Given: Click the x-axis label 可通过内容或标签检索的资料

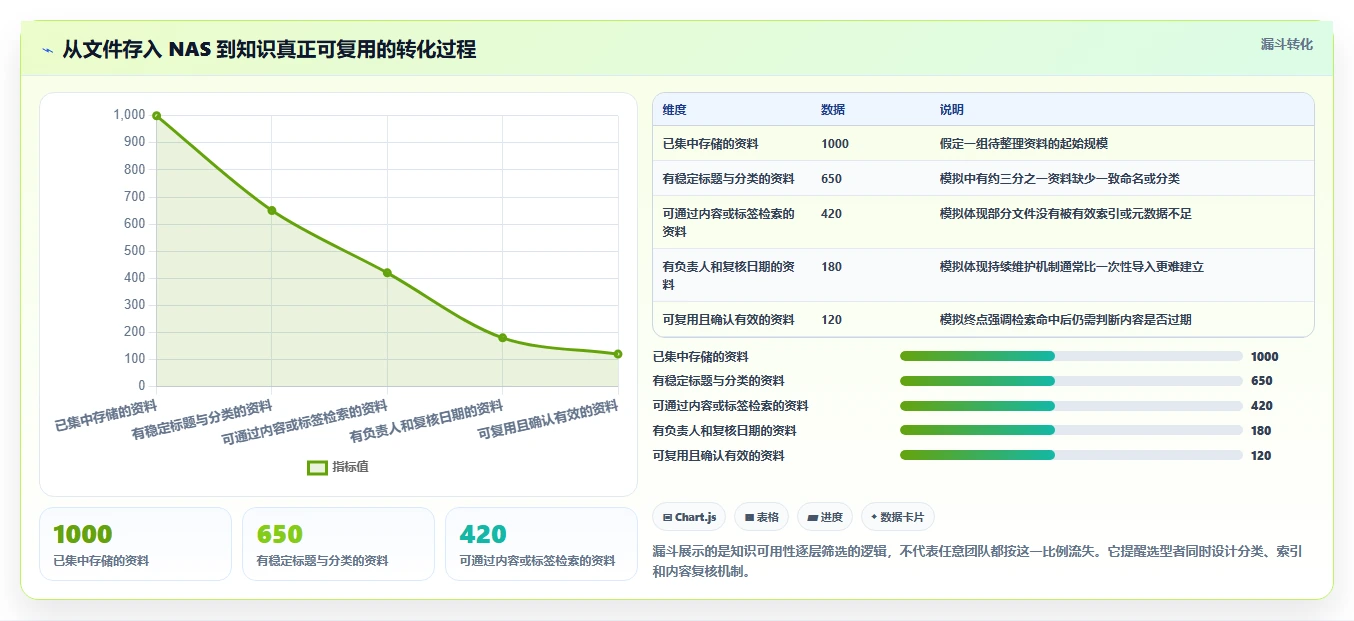Looking at the screenshot, I should click(x=304, y=423).
